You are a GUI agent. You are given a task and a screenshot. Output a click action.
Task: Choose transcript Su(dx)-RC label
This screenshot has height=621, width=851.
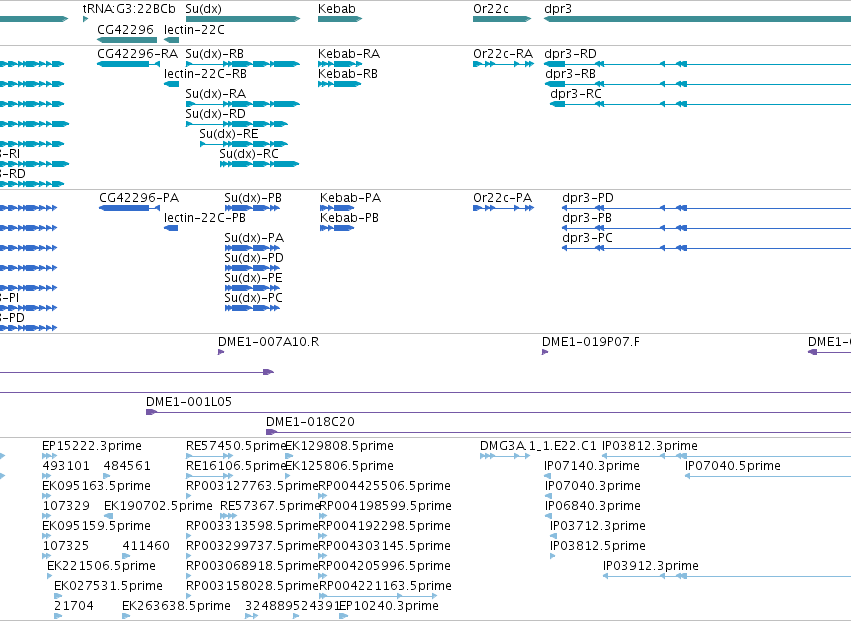[249, 154]
